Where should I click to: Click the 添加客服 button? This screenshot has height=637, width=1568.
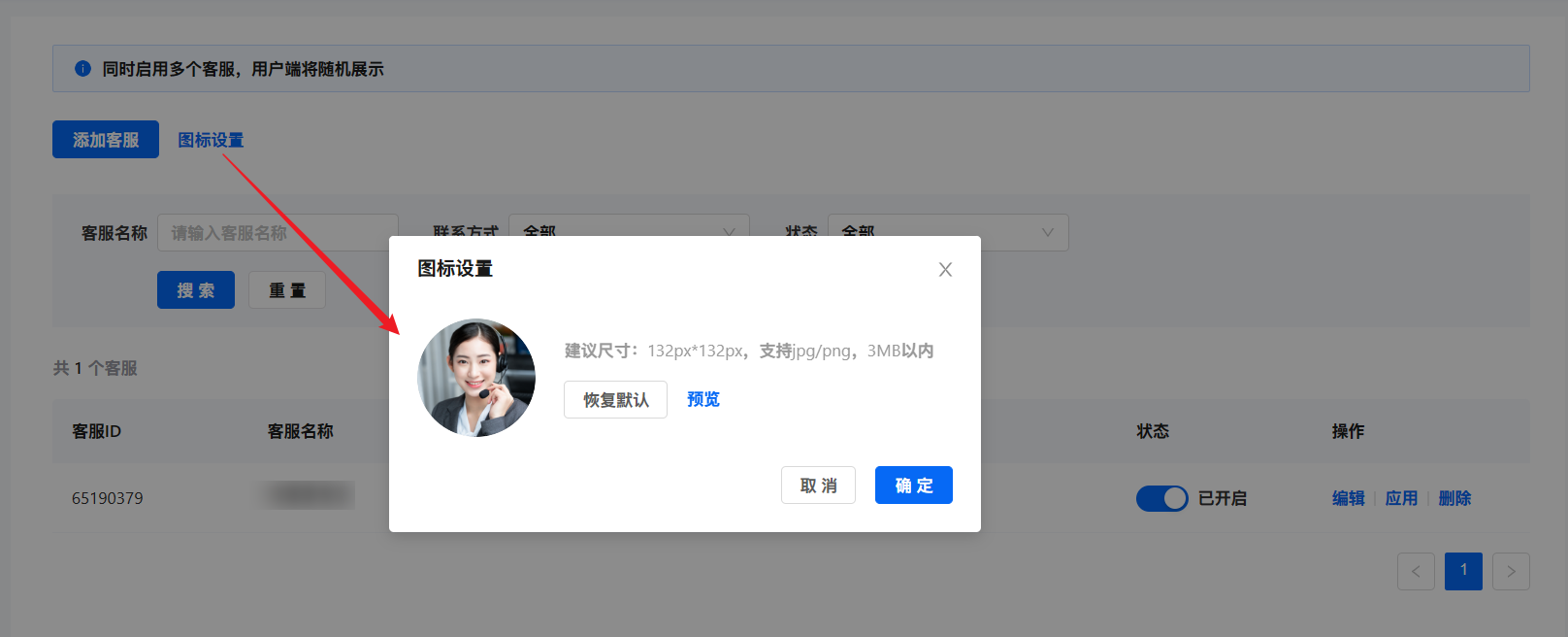106,140
